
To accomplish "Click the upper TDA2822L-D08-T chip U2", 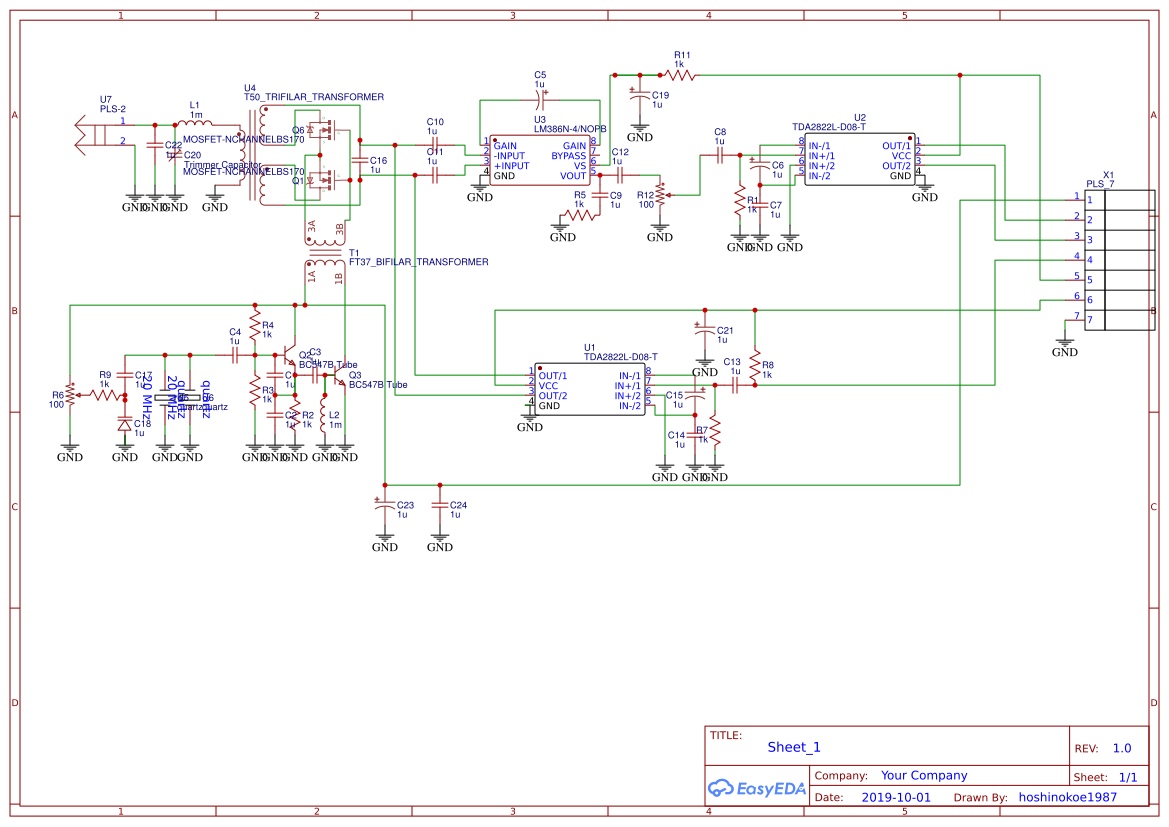I will tap(860, 160).
